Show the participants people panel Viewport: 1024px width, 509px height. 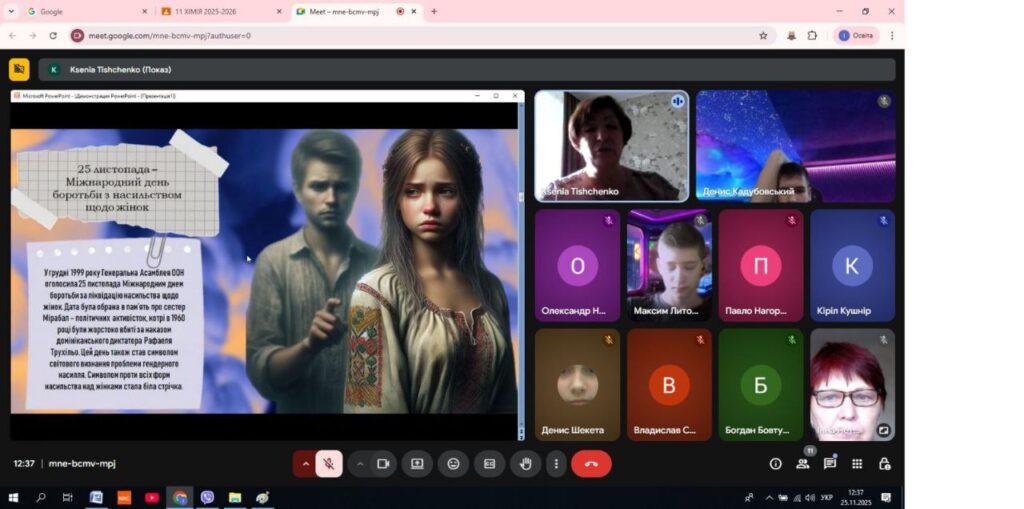point(802,464)
